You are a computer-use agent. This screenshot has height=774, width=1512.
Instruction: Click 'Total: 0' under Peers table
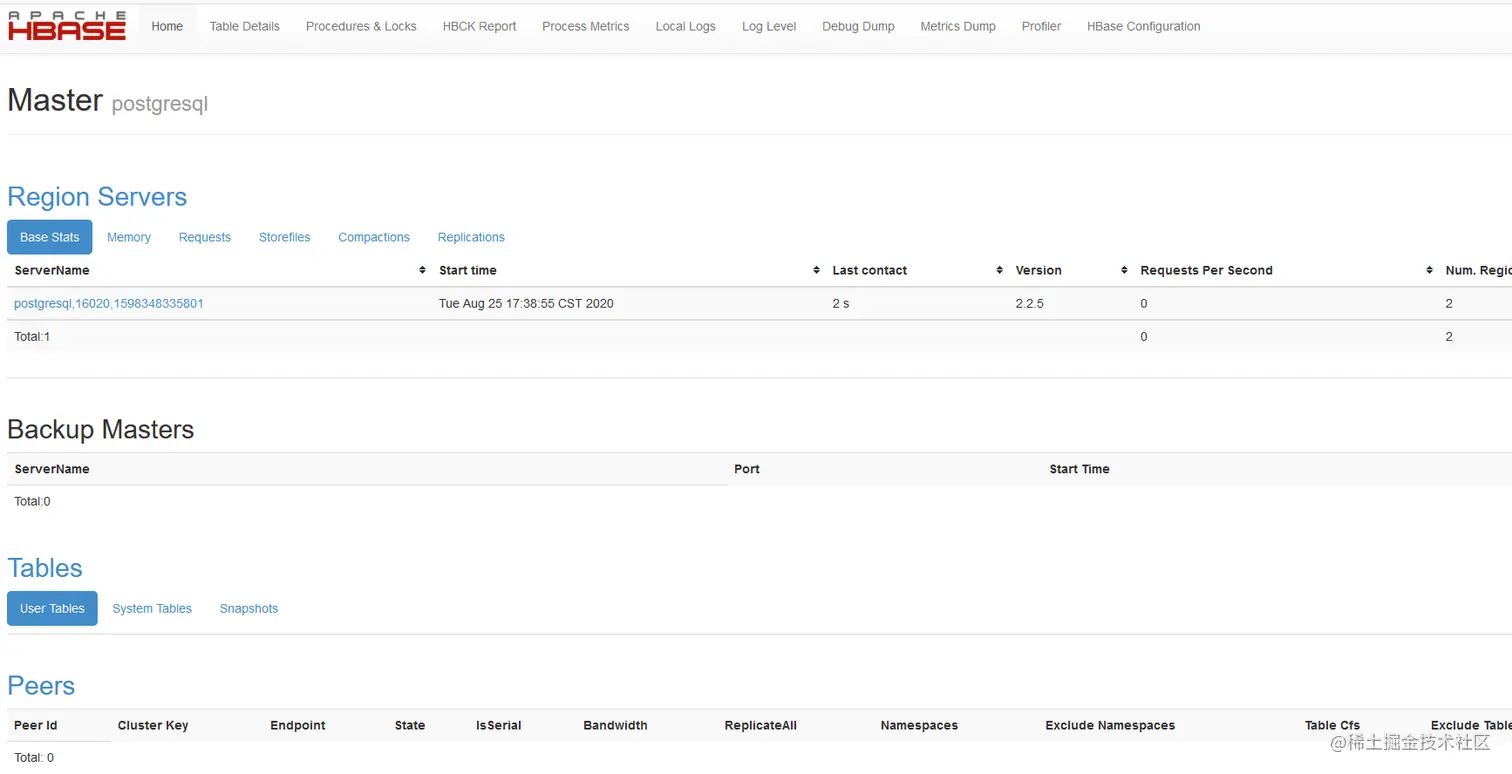tap(34, 758)
